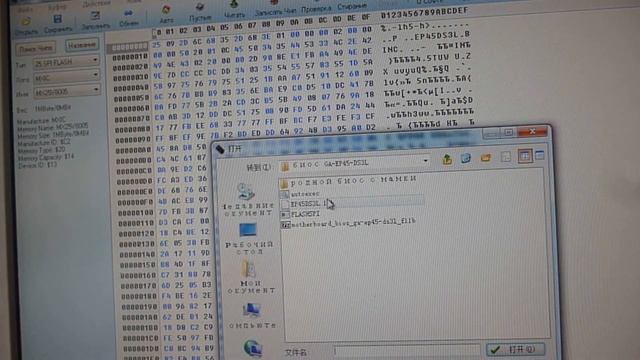The image size is (640, 360).
Task: Click the Заполнить buffer toolbar icon
Action: coord(96,16)
